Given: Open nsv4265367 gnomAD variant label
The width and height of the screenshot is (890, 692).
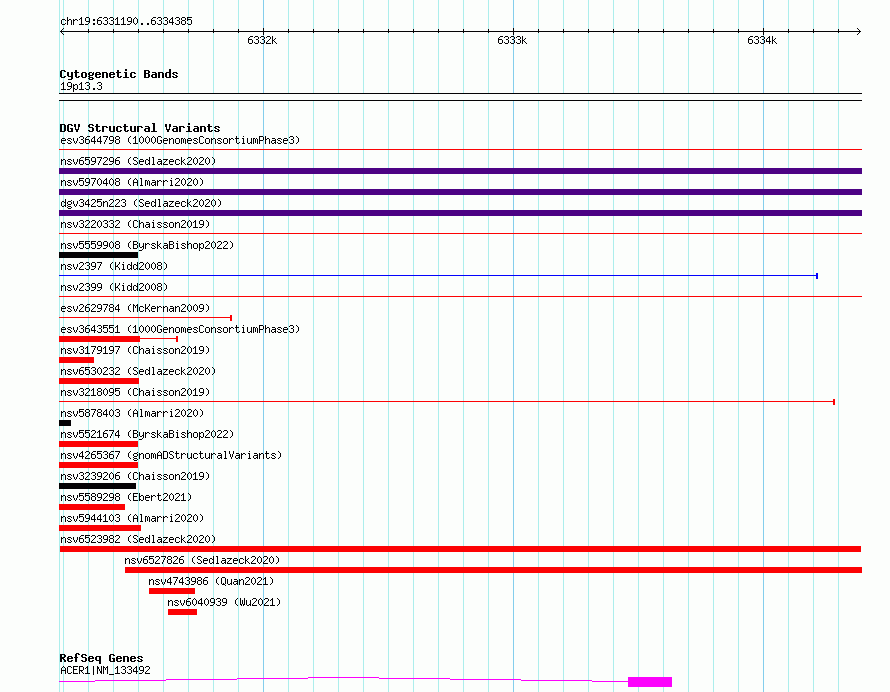Looking at the screenshot, I should pyautogui.click(x=171, y=455).
